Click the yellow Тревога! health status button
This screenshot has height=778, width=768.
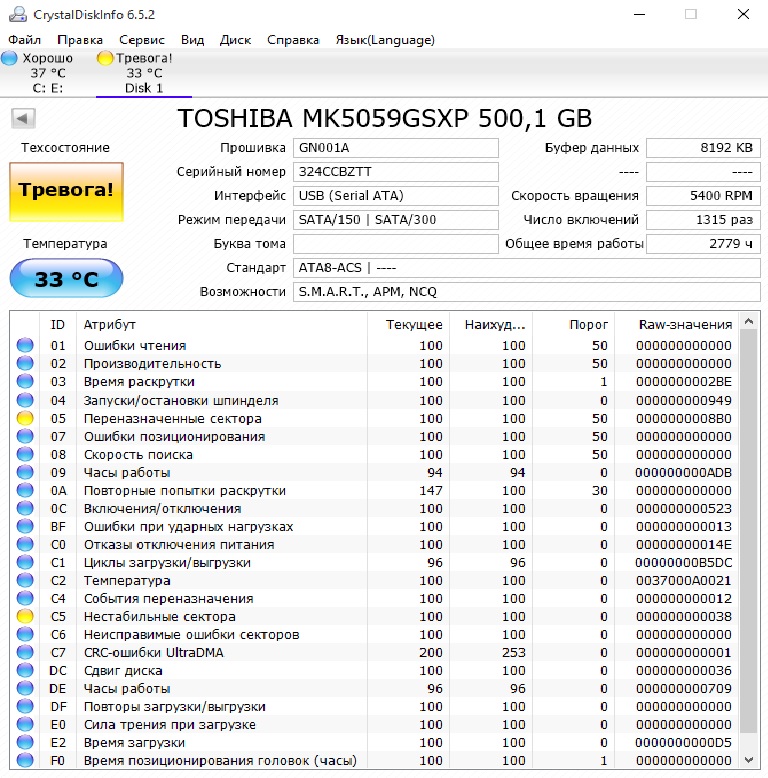[66, 191]
